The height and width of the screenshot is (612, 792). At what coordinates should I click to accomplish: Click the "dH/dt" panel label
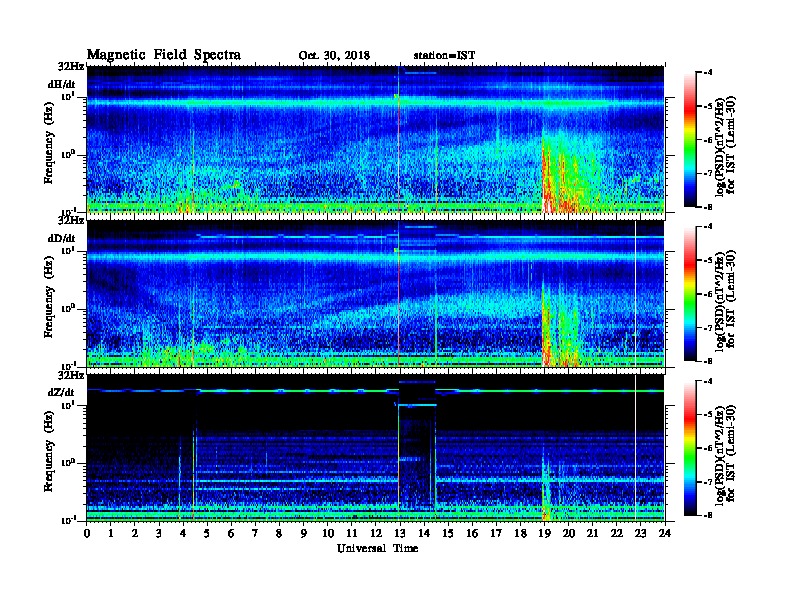click(62, 85)
